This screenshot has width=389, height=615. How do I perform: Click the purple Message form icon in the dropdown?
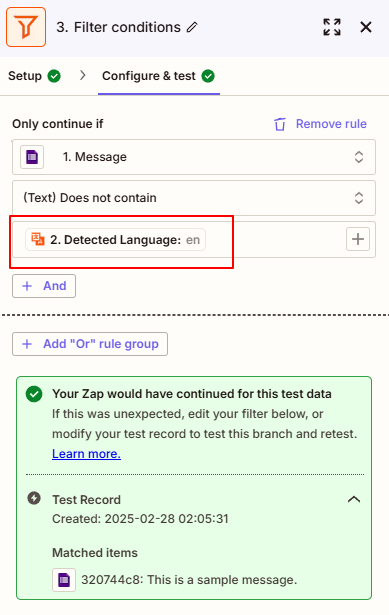click(32, 157)
